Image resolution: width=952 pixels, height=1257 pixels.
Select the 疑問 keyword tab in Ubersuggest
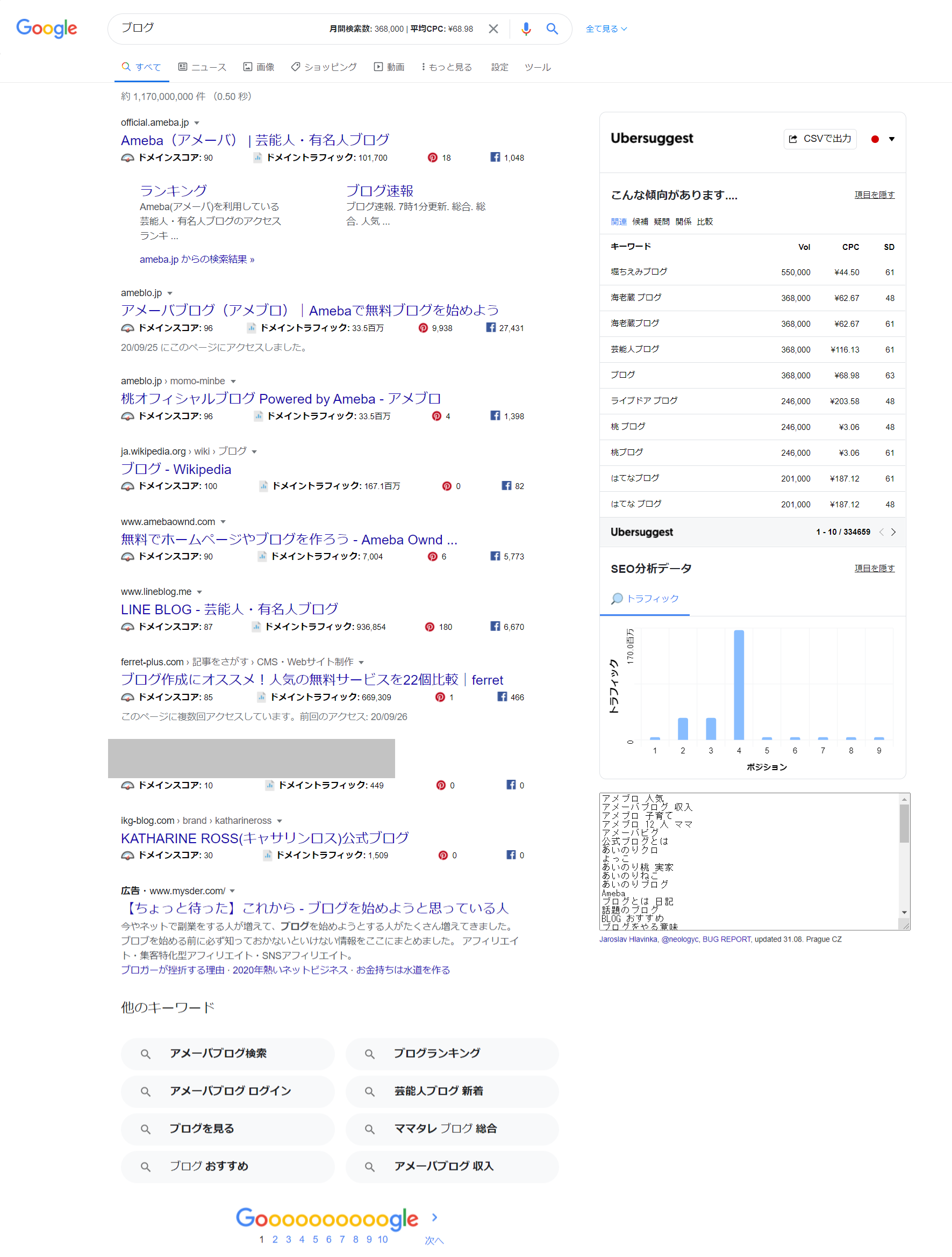(662, 221)
